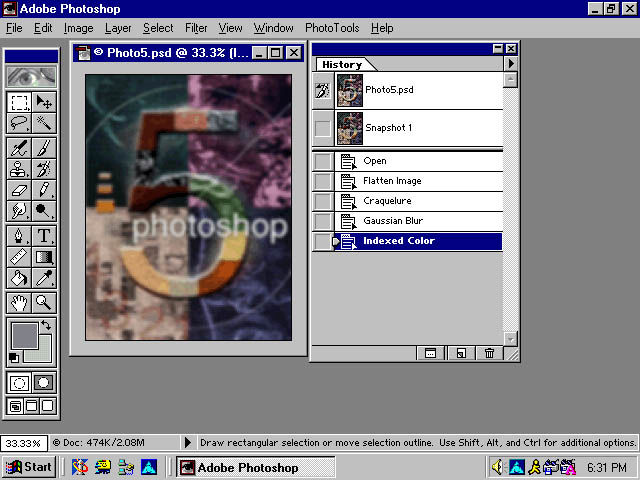640x480 pixels.
Task: Select the Type tool
Action: 44,236
